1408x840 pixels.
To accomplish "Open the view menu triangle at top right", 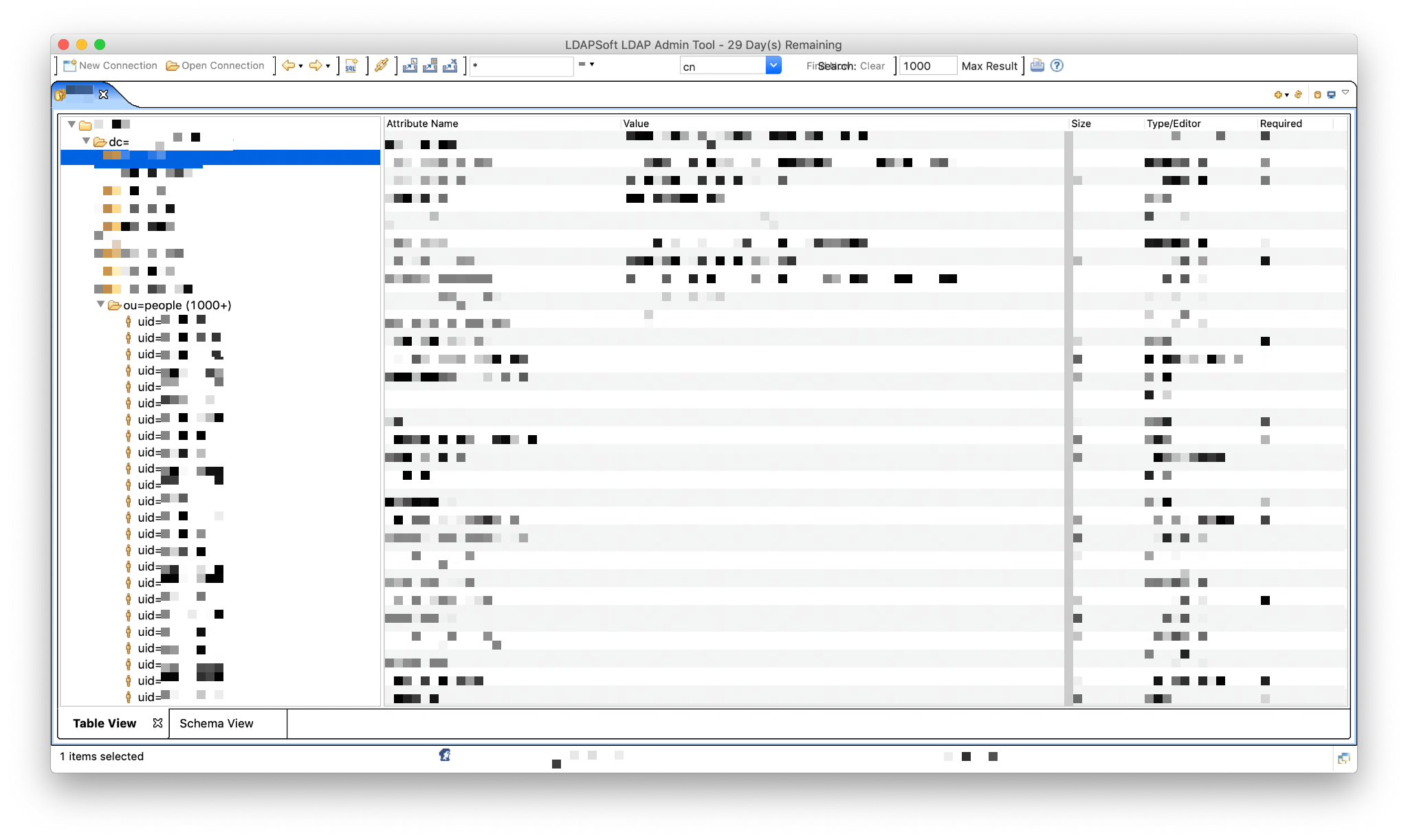I will (1345, 93).
